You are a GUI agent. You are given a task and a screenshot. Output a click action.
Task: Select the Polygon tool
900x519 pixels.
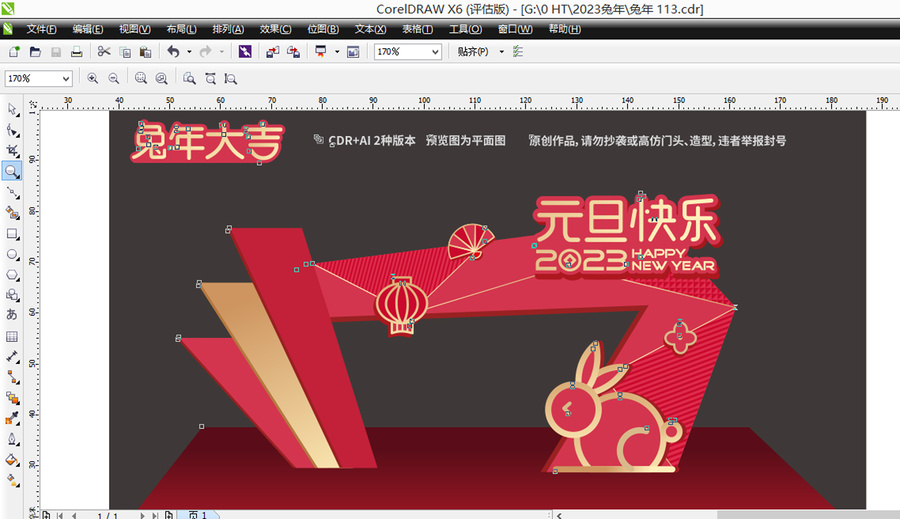pos(12,275)
